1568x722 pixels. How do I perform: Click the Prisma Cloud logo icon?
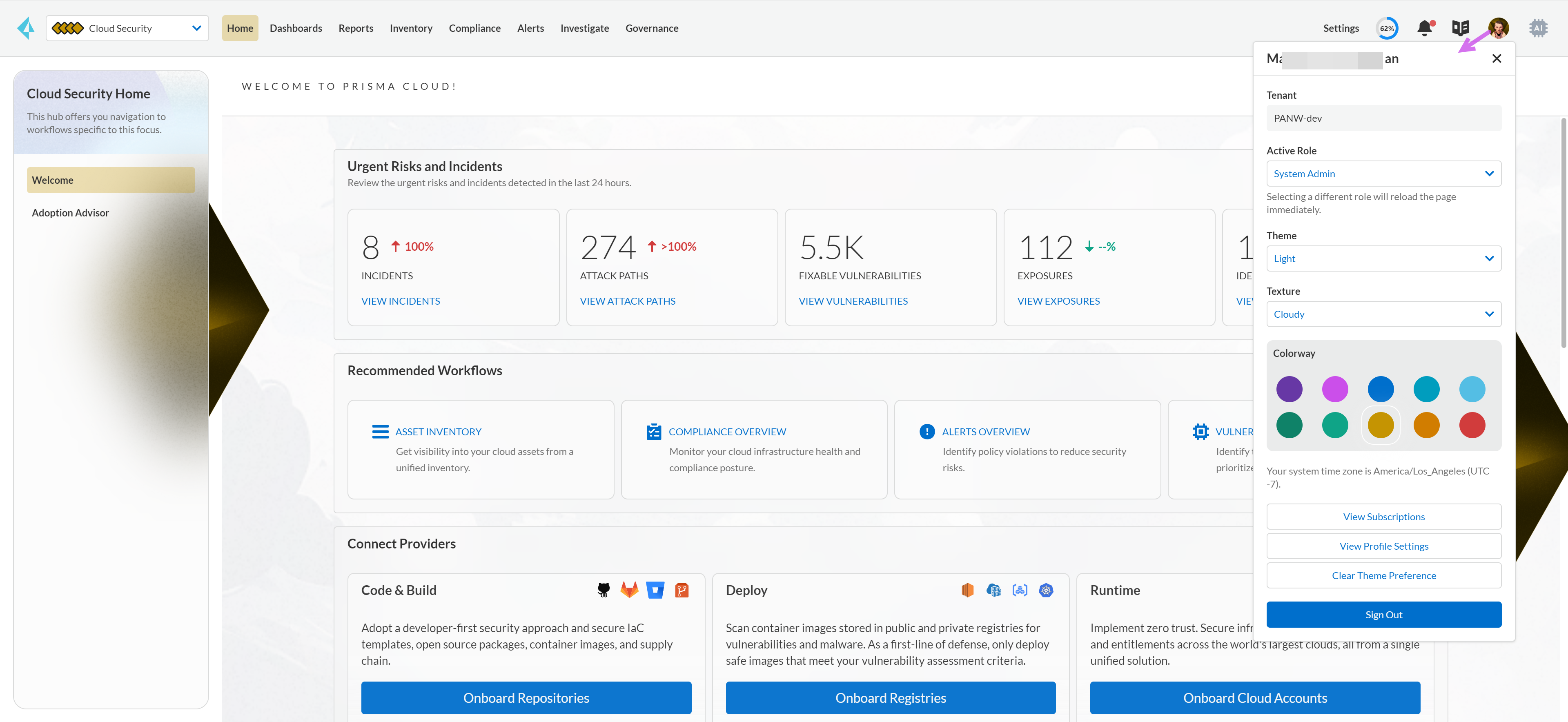click(x=26, y=28)
